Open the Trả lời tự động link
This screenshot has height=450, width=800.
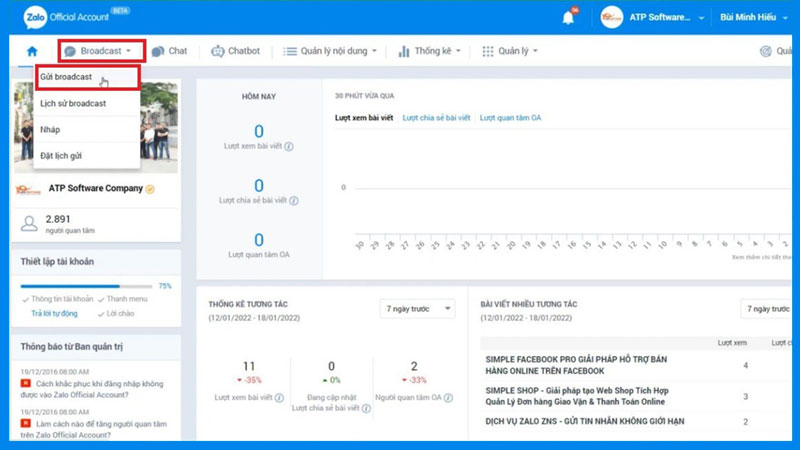[54, 314]
